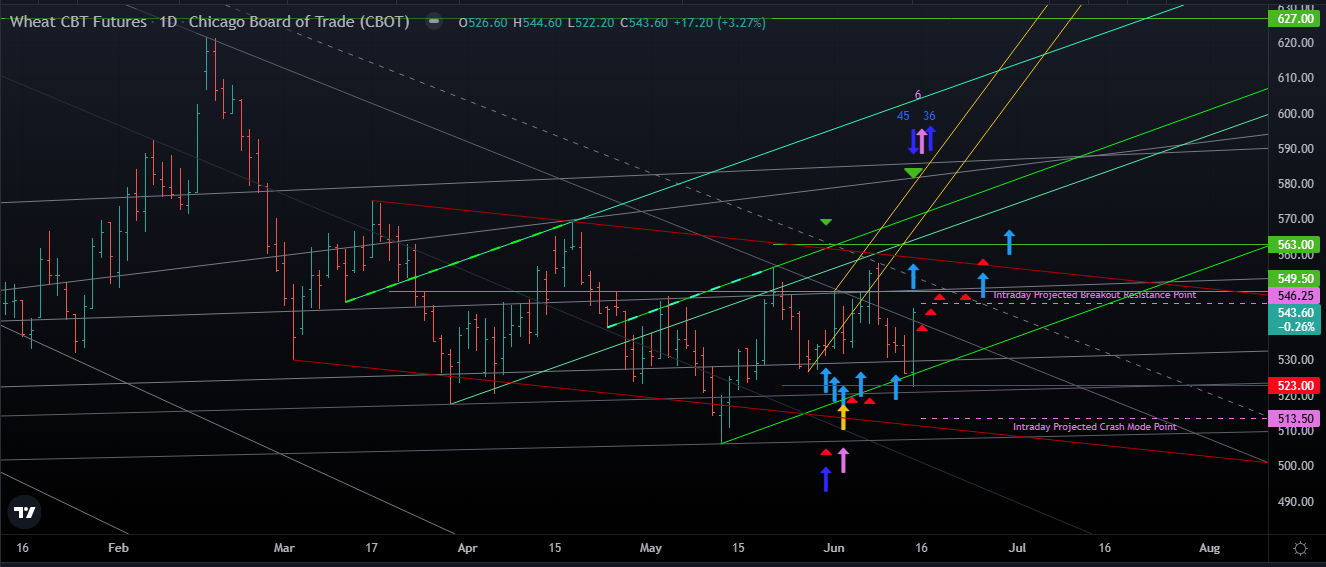Click the number 36 chart label
1326x567 pixels.
(929, 116)
